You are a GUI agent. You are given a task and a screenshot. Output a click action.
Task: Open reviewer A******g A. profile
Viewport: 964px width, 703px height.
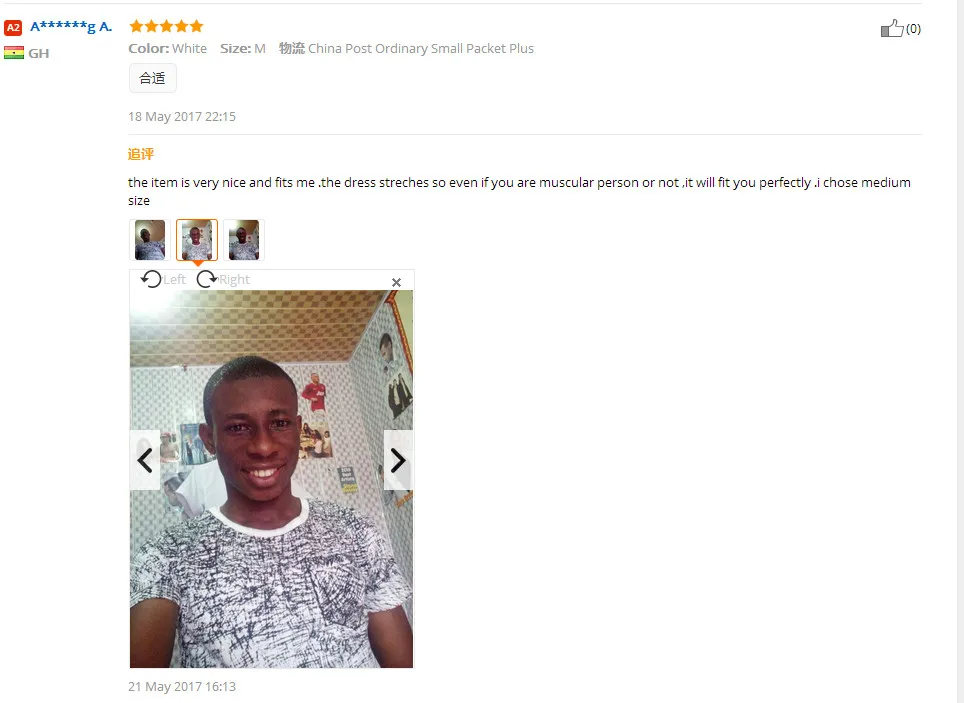[71, 26]
